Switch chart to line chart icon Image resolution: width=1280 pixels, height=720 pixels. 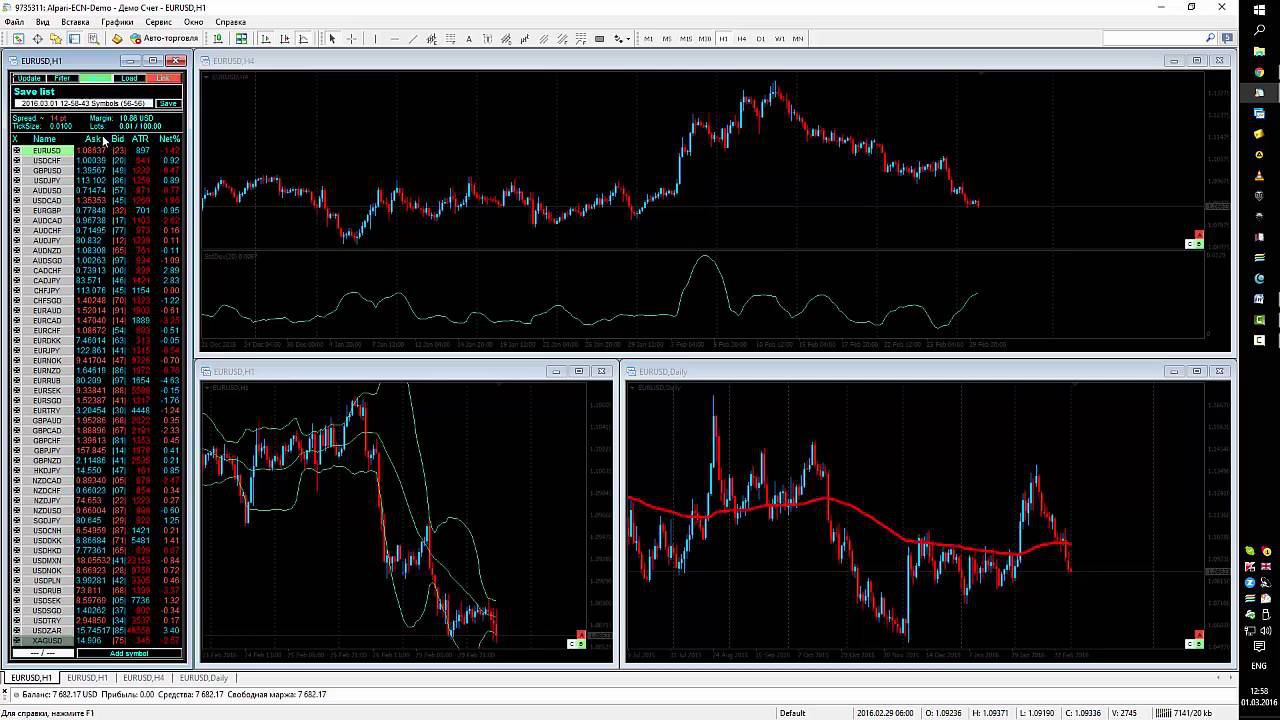coord(303,38)
